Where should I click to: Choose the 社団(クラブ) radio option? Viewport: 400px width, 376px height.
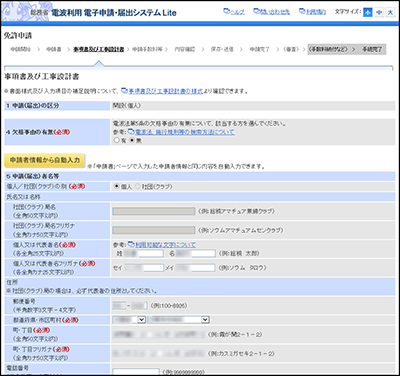[x=138, y=186]
